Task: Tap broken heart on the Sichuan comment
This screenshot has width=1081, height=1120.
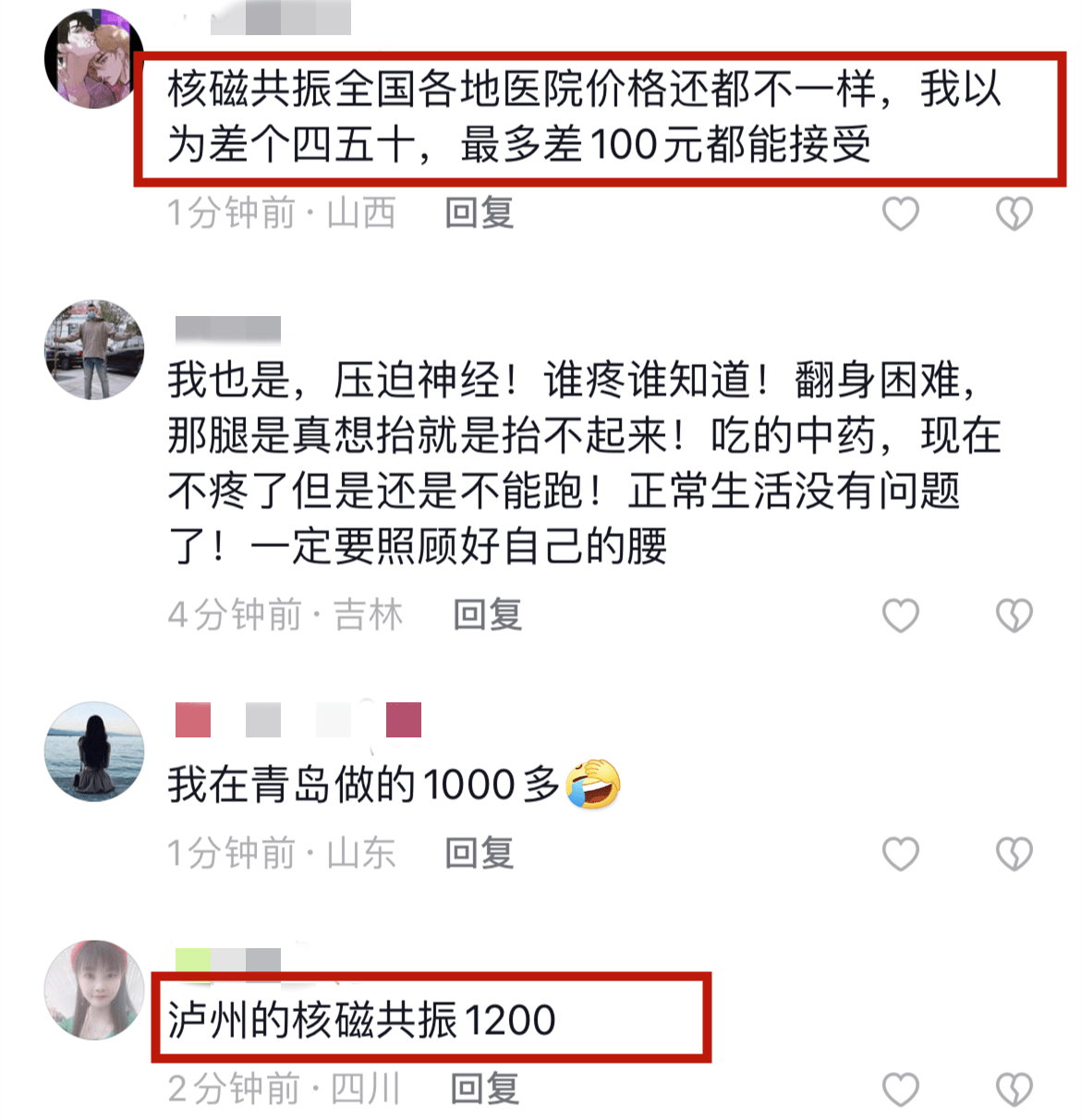Action: point(1014,1090)
